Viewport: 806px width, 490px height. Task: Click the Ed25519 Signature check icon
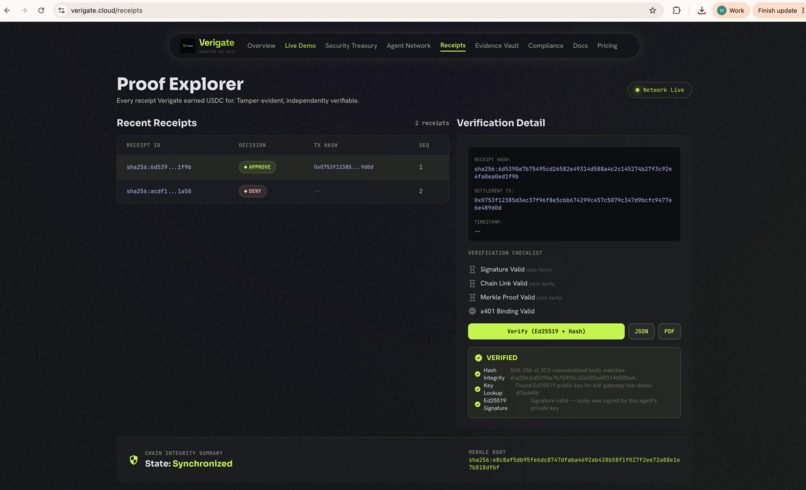[x=478, y=404]
